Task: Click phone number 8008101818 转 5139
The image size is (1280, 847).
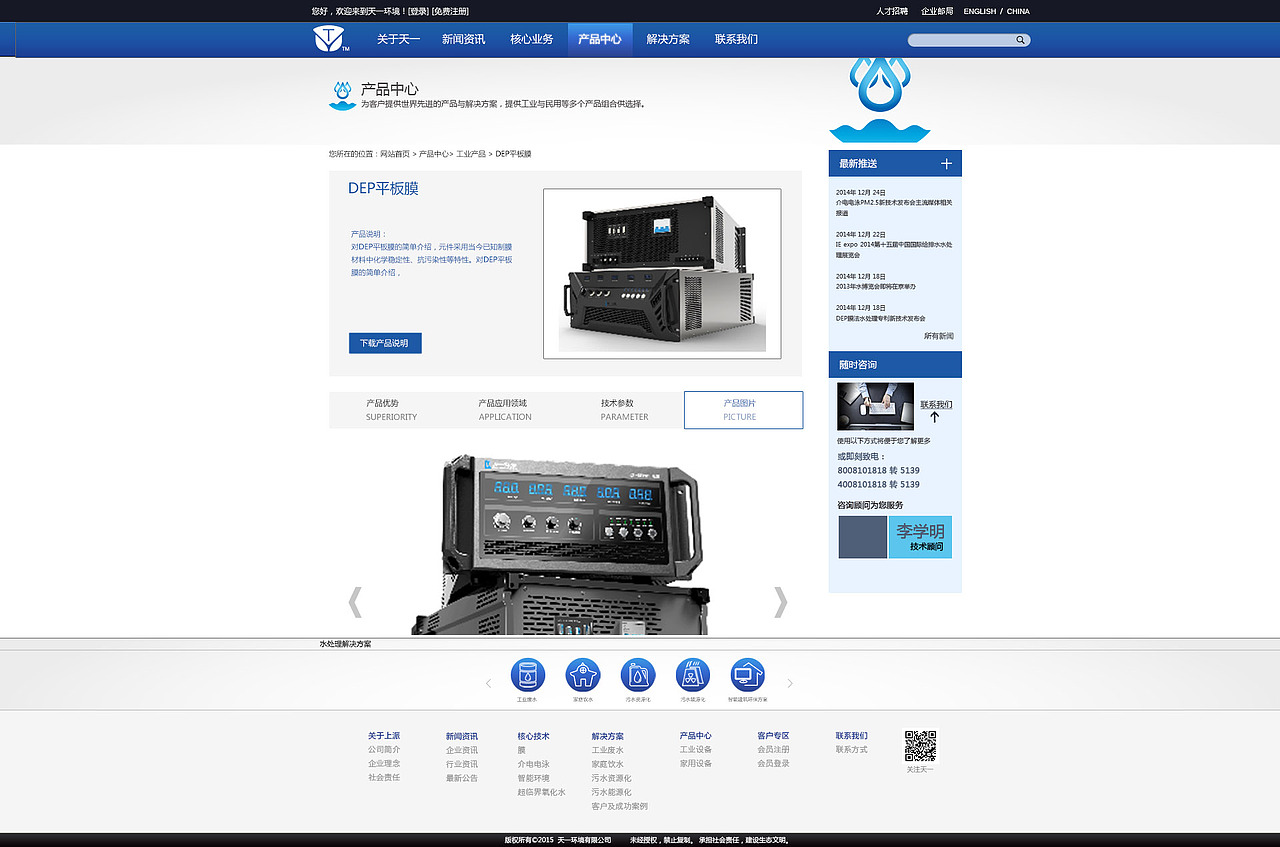Action: (879, 470)
